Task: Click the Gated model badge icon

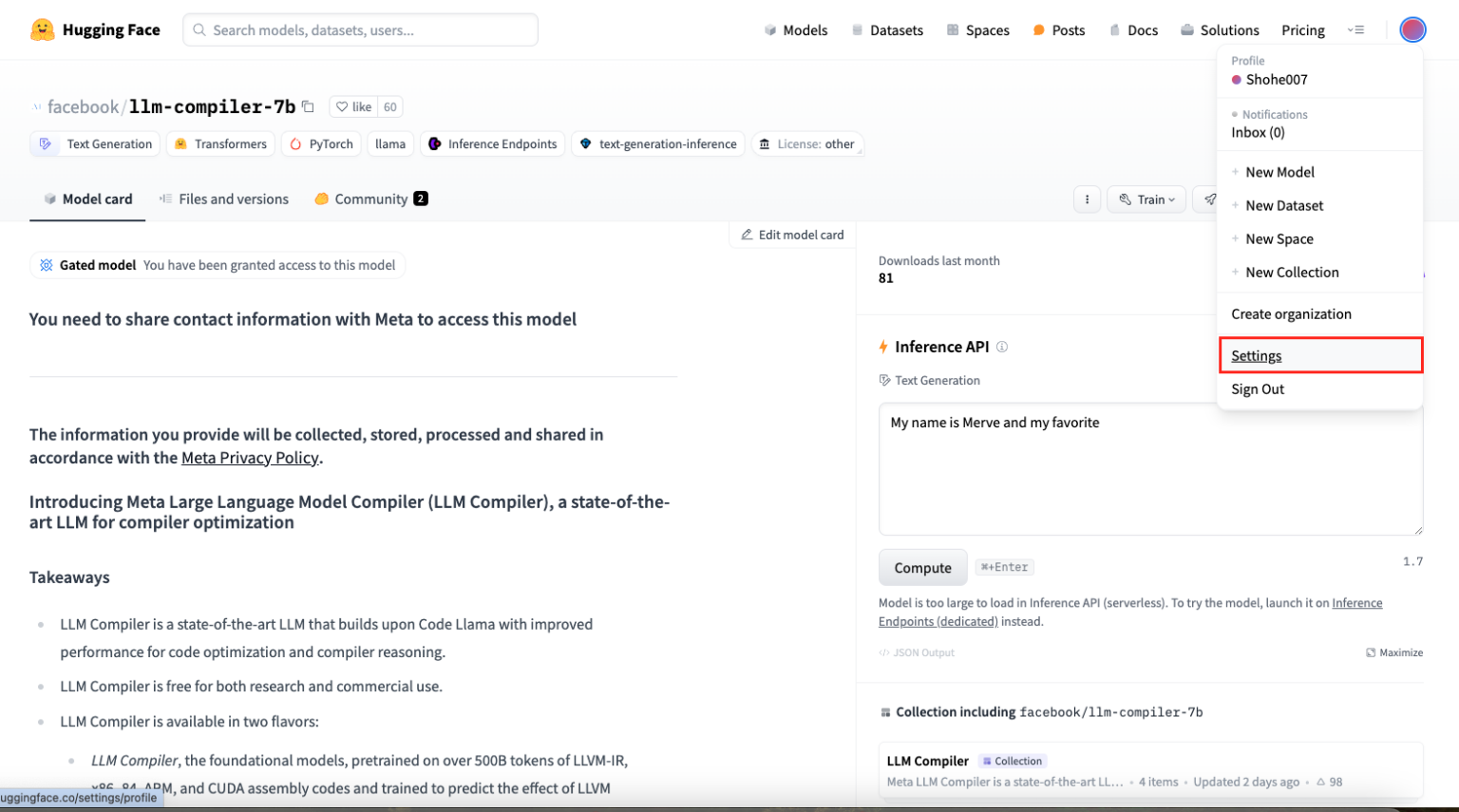Action: point(46,264)
